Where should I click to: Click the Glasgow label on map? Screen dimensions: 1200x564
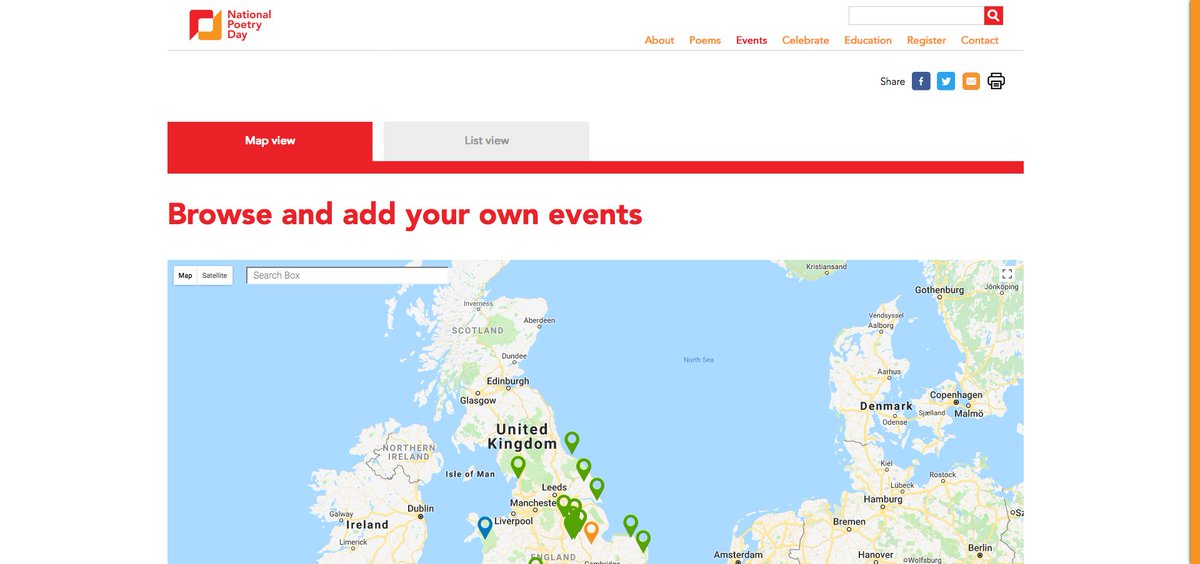pyautogui.click(x=478, y=401)
